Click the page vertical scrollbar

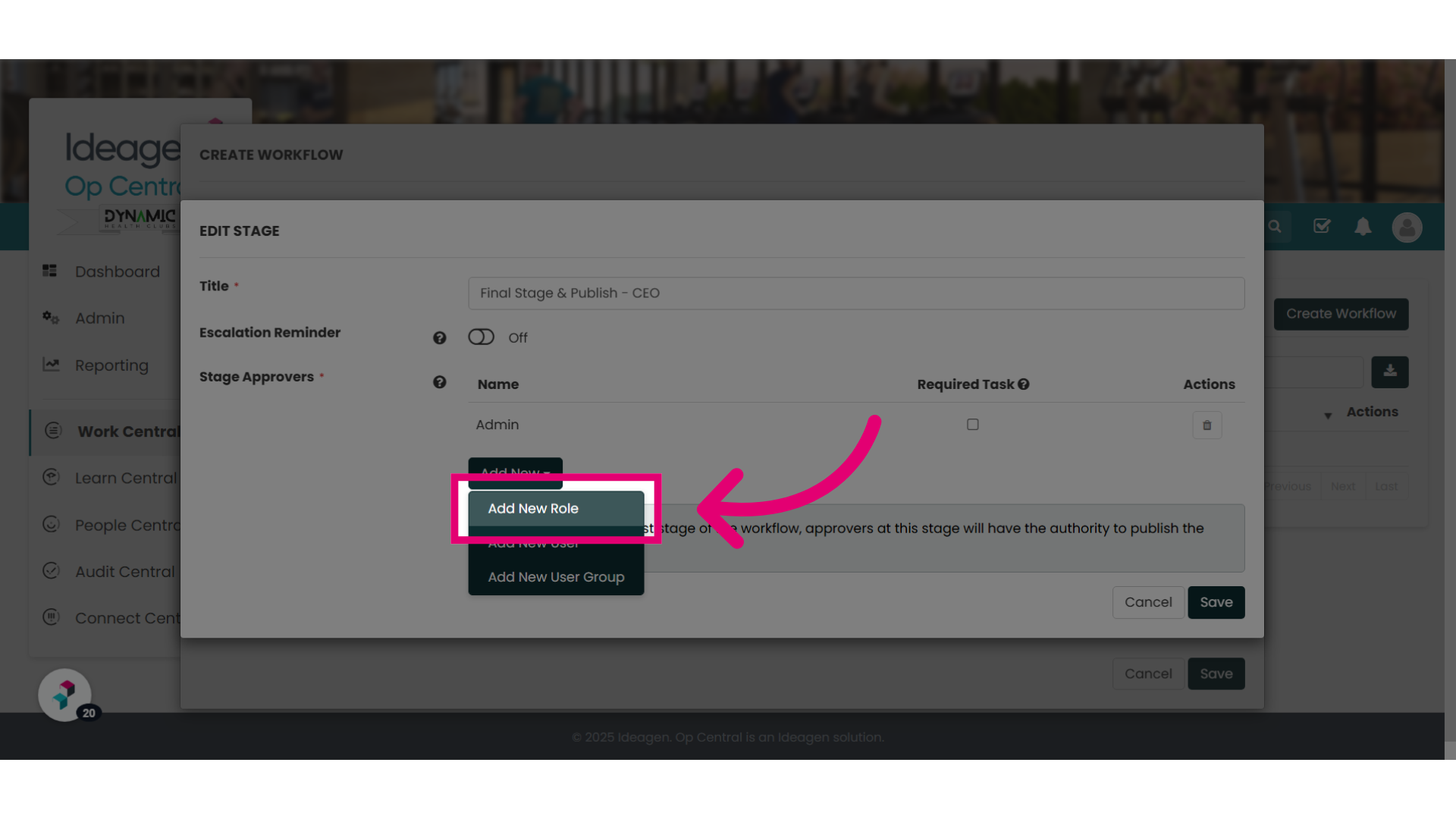1450,409
